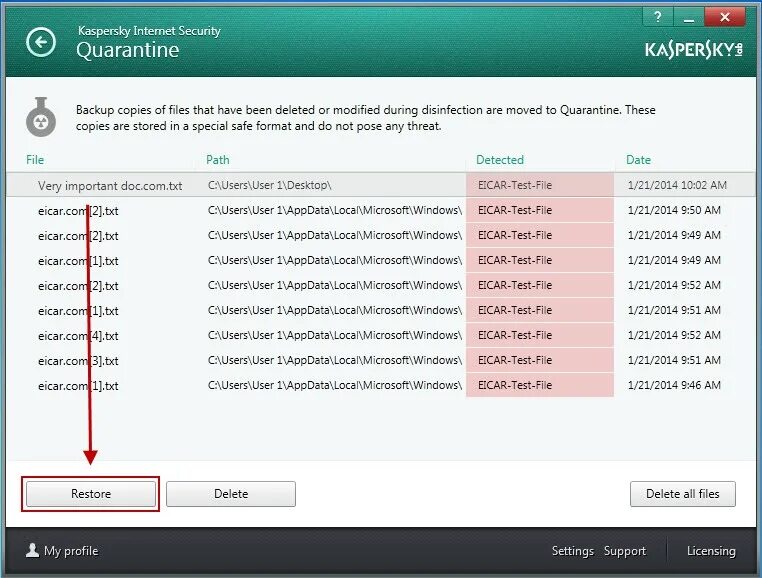Click the date 1/21/2014 9:46 AM
Screen dimensions: 762x578
[674, 385]
